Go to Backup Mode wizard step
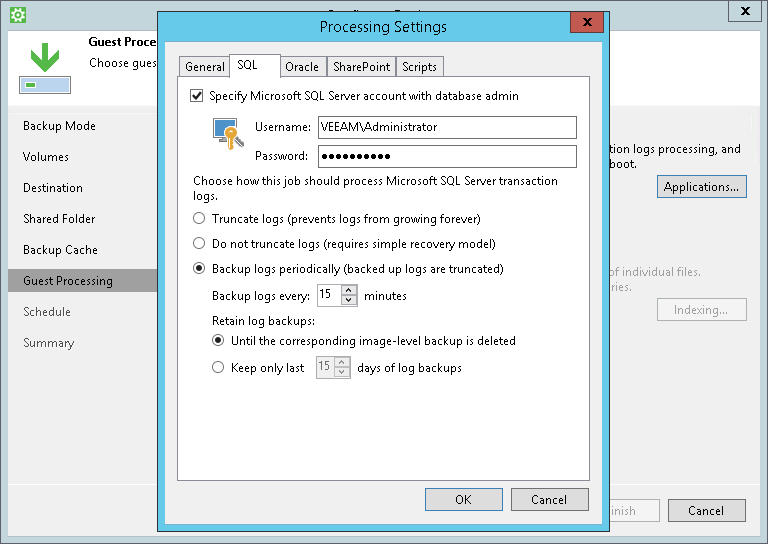The image size is (768, 544). point(59,126)
